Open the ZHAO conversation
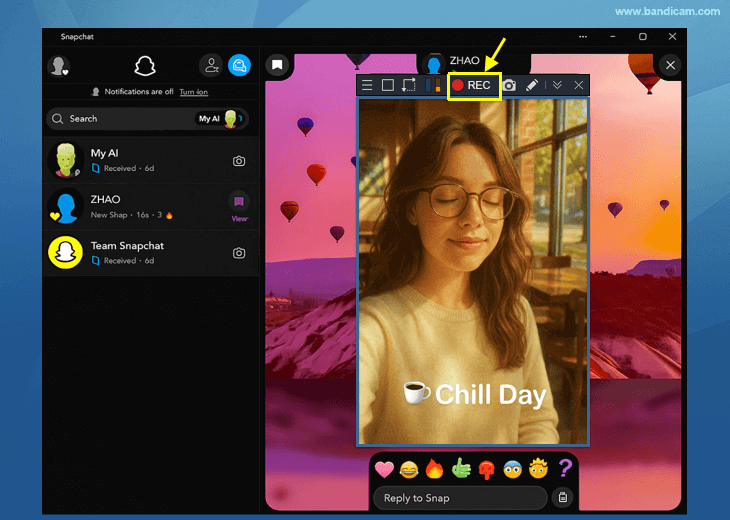 click(150, 207)
